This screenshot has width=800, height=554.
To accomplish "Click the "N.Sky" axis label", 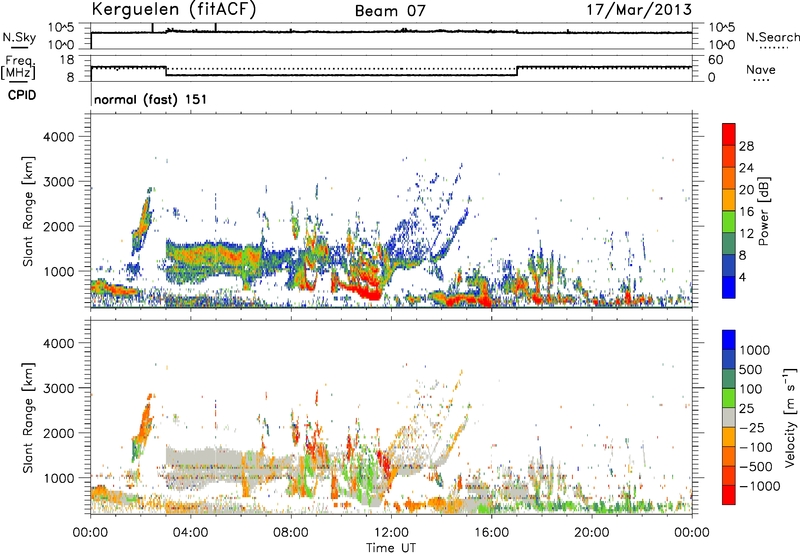I will tap(19, 37).
